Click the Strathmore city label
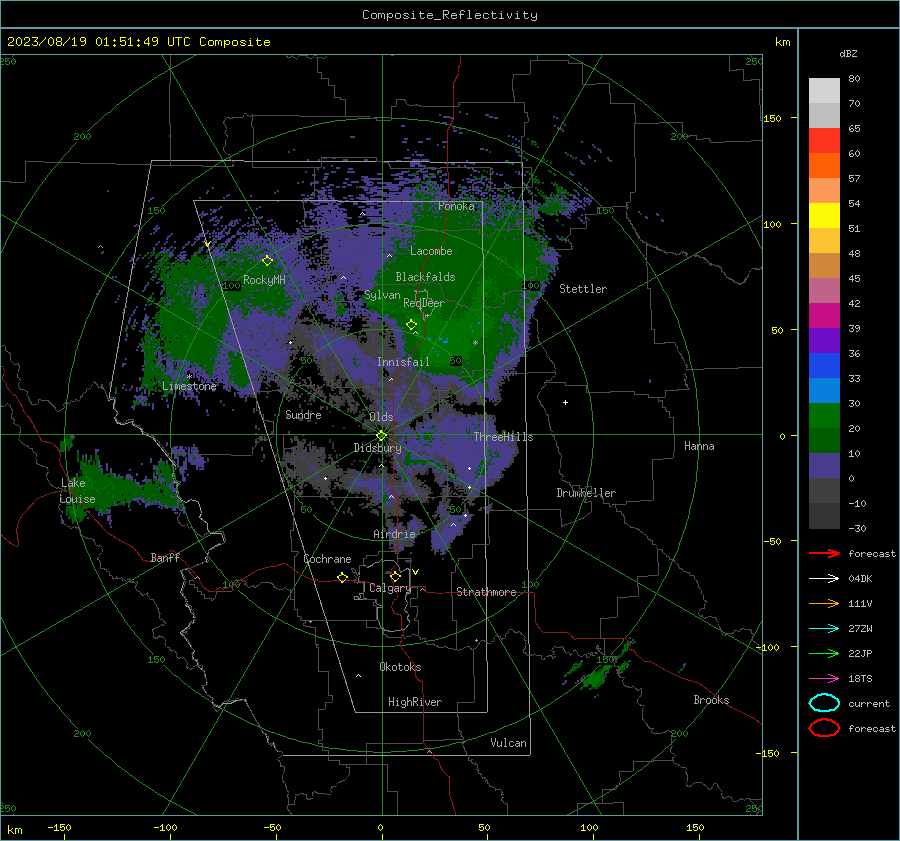 (x=486, y=592)
